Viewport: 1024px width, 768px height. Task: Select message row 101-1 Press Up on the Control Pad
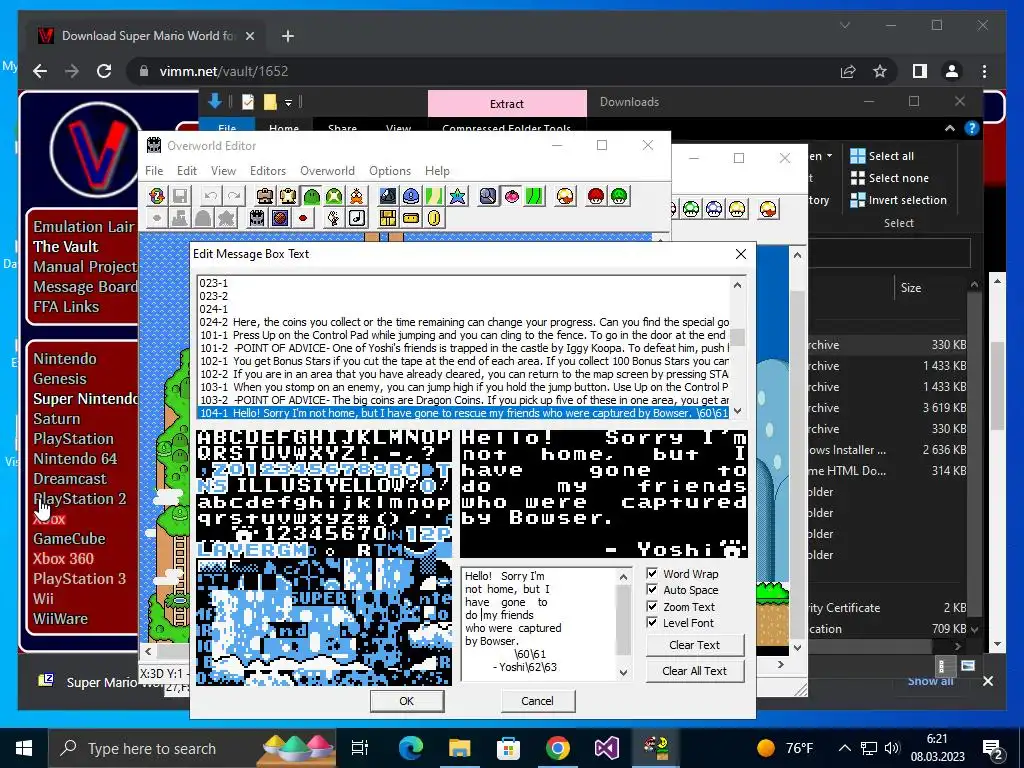463,335
